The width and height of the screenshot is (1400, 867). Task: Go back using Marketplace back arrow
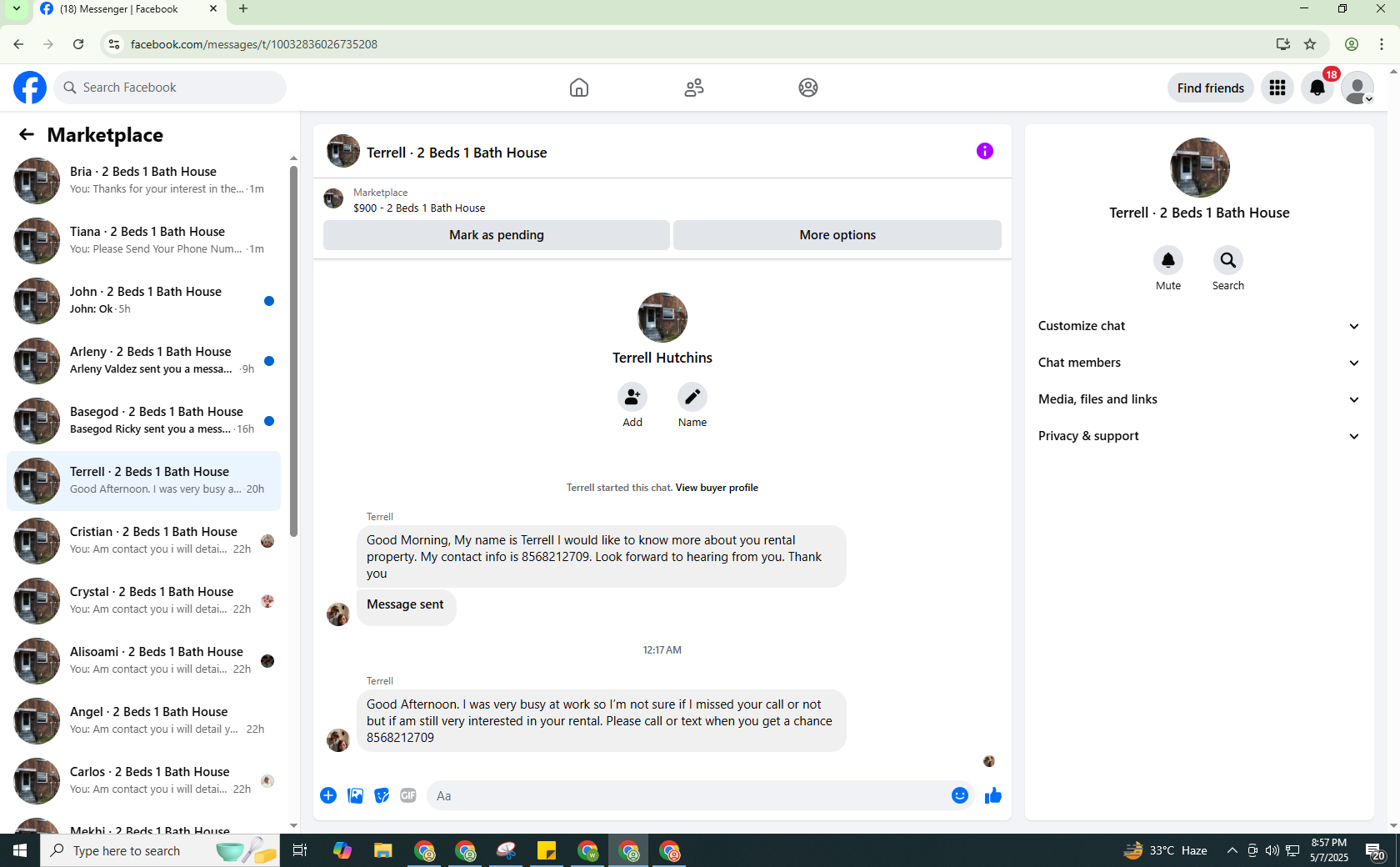click(x=27, y=134)
